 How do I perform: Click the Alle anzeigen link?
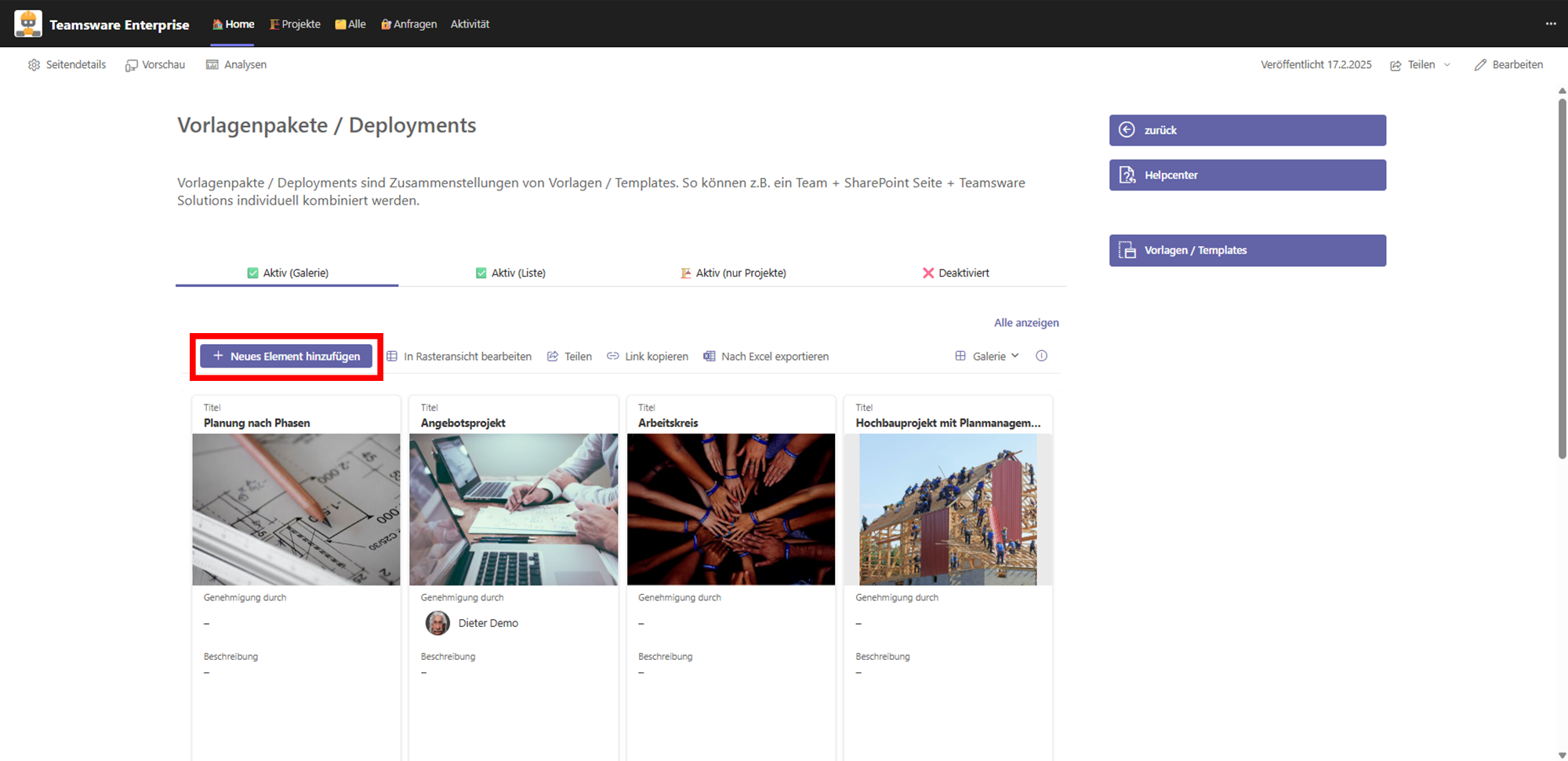coord(1025,323)
